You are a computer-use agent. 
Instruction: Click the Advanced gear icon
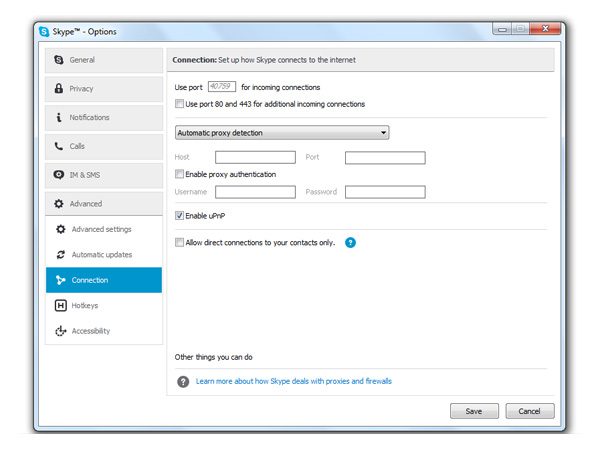click(59, 204)
